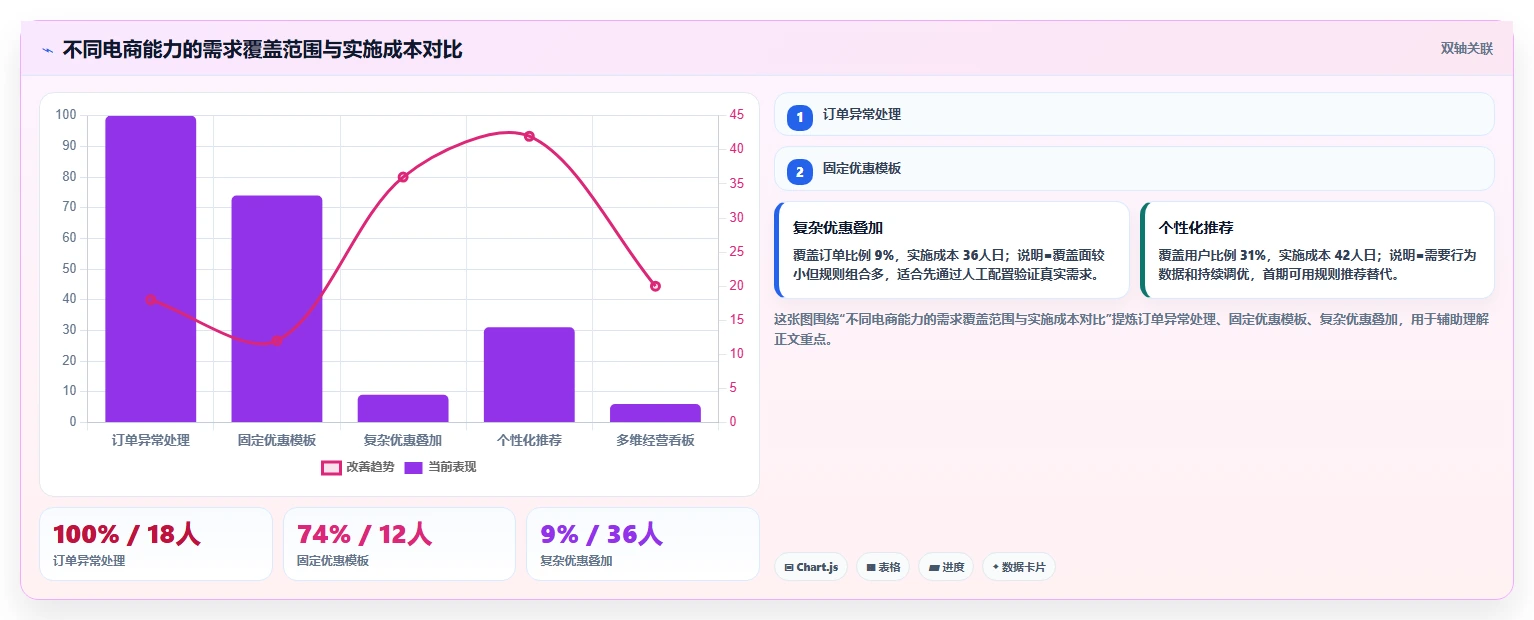Viewport: 1534px width, 620px height.
Task: Click the right axis value 45
Action: (x=736, y=115)
